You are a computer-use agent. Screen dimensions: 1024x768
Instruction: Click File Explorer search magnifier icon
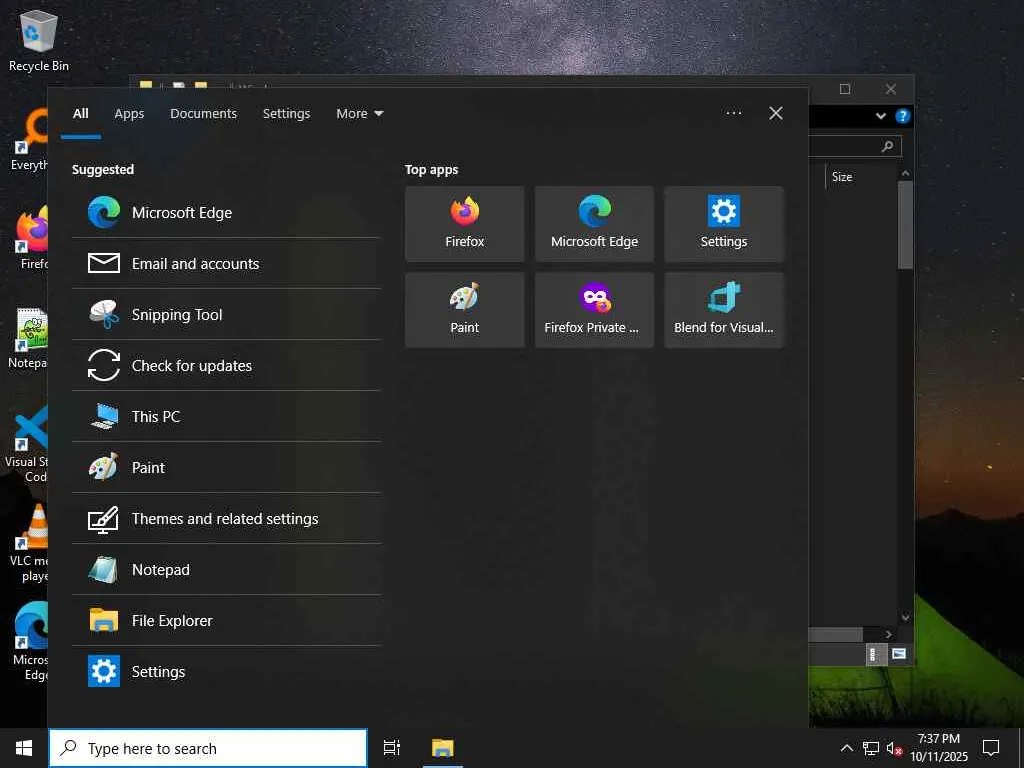click(888, 146)
